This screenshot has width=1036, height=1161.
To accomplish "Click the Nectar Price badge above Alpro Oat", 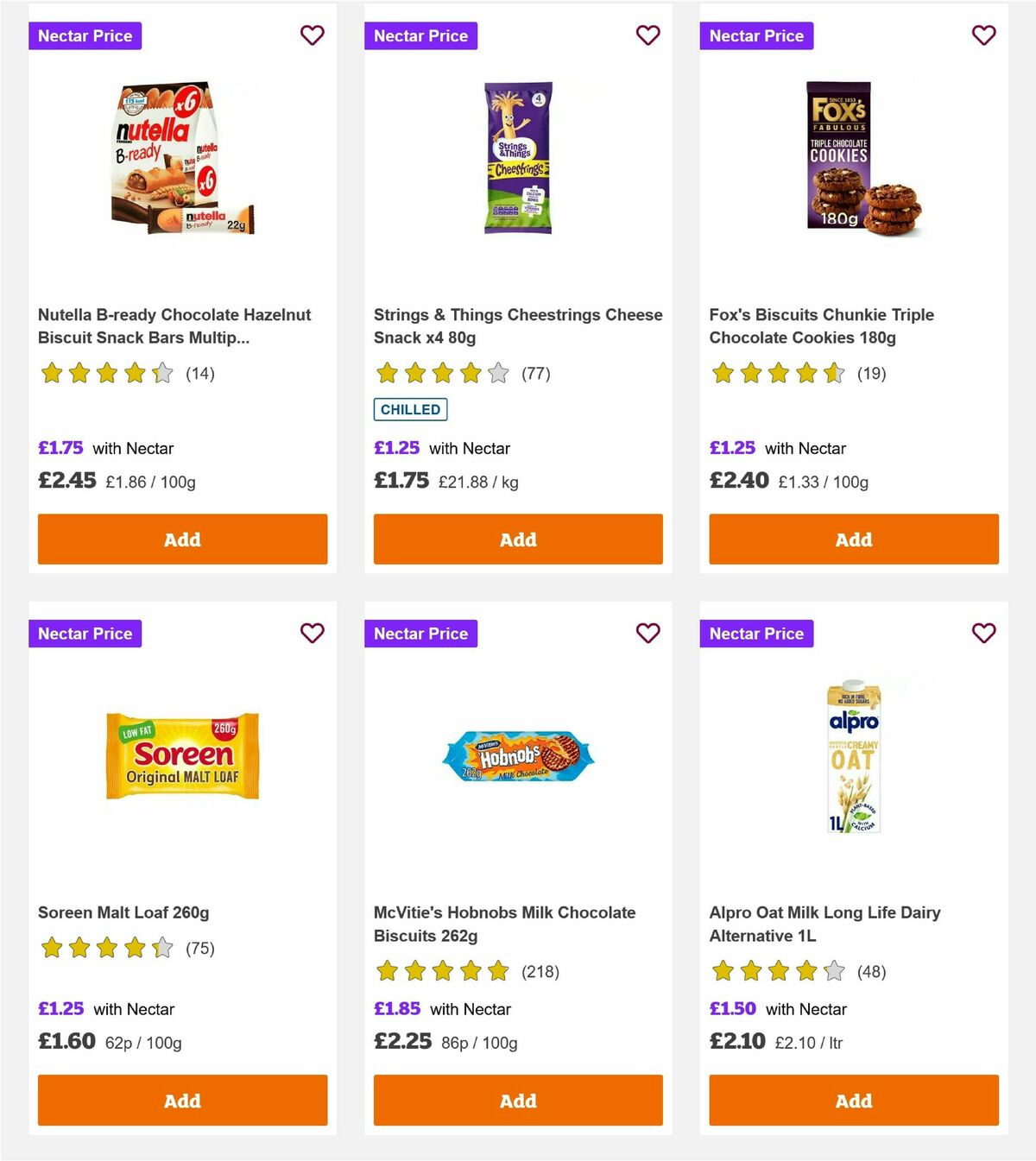I will click(756, 633).
